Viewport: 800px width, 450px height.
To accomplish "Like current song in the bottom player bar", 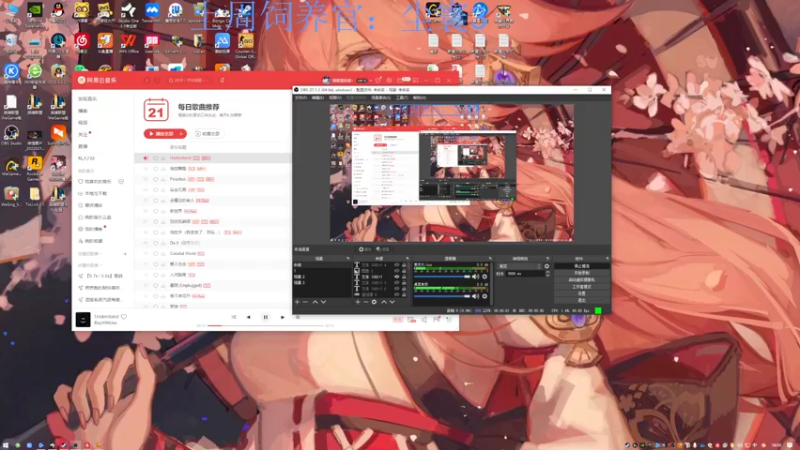I will pos(124,317).
